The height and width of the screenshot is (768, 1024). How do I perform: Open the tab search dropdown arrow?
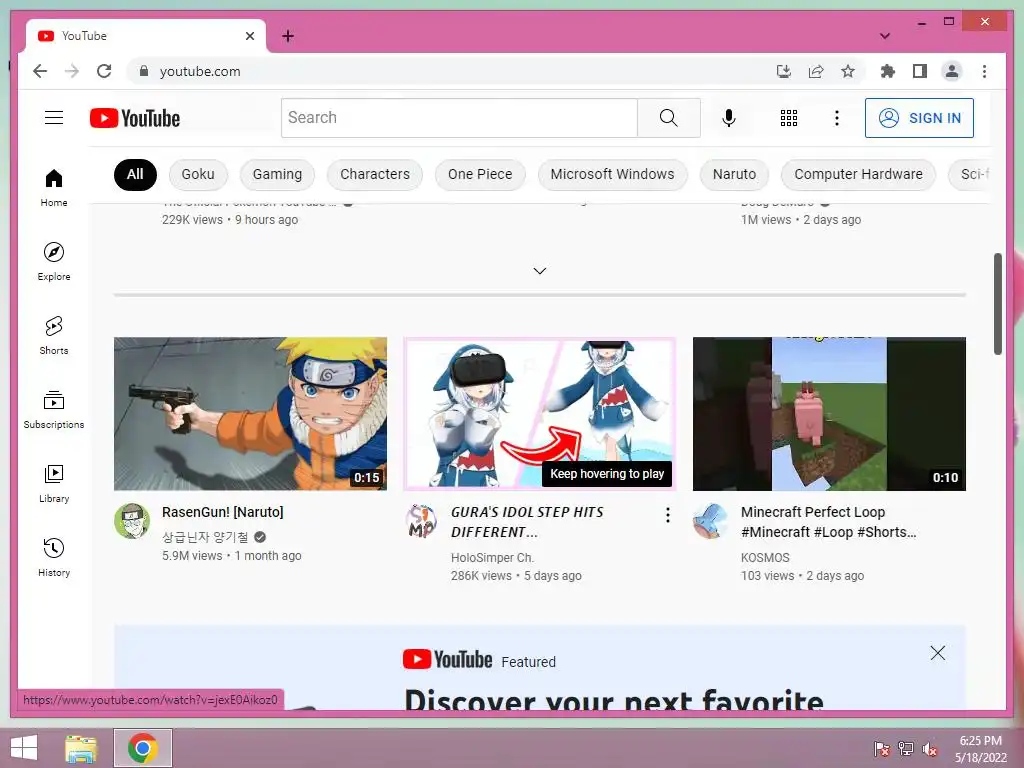885,36
